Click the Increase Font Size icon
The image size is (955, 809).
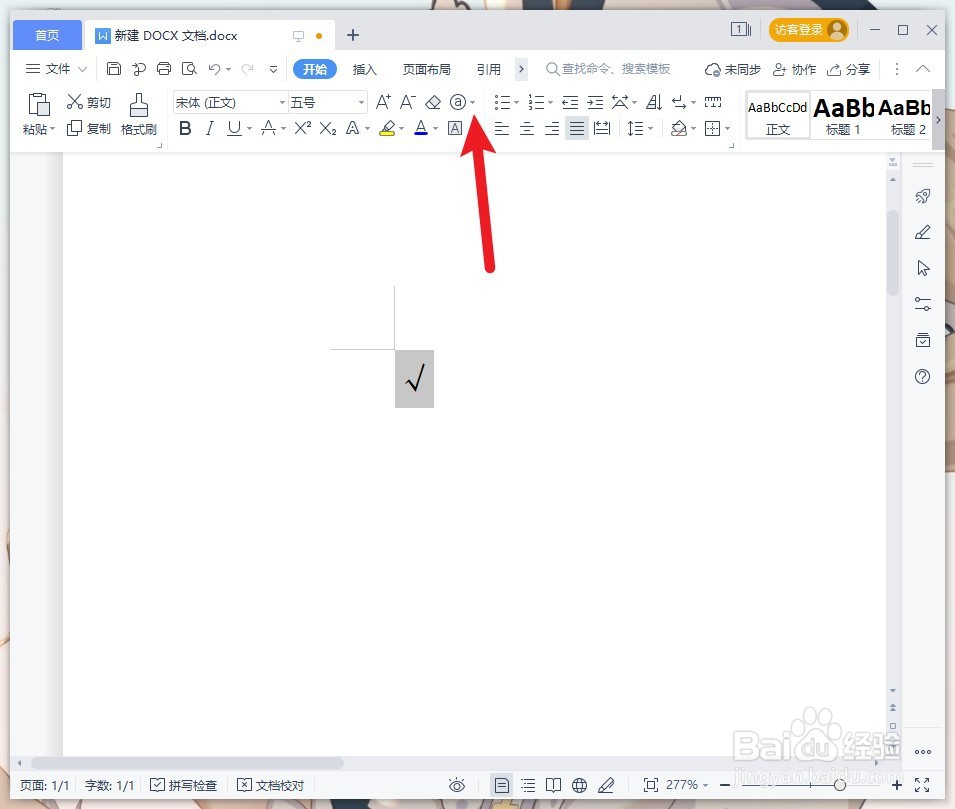click(382, 101)
